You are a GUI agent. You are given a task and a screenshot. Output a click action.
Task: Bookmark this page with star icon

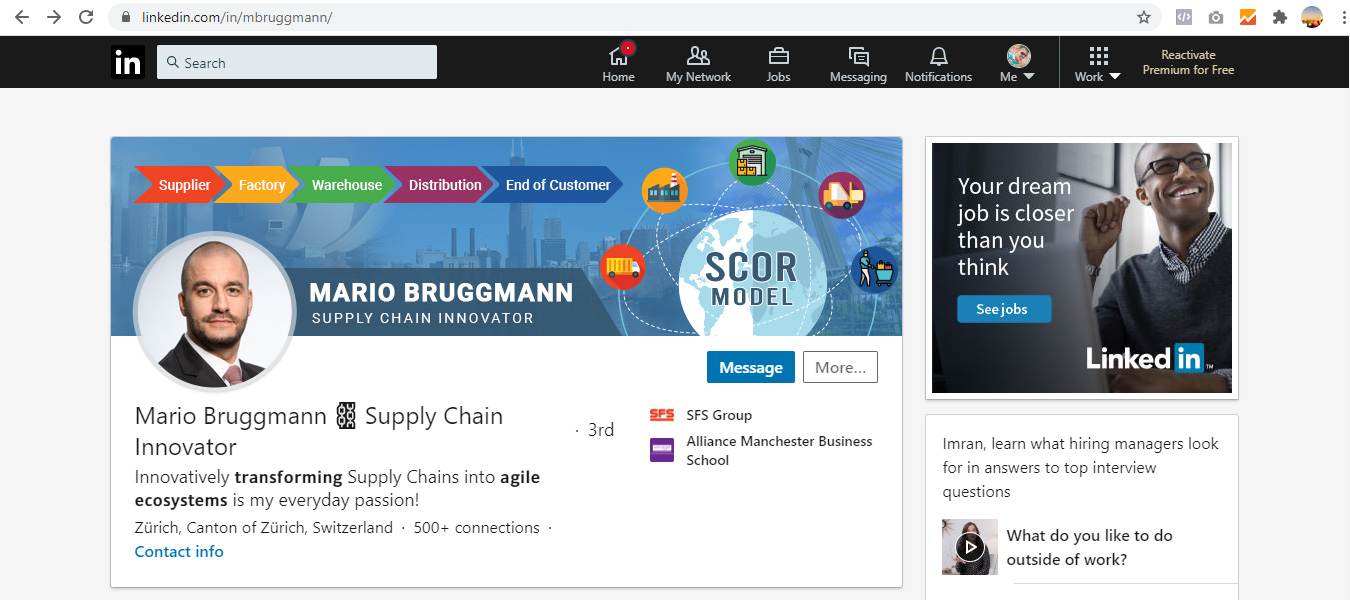(x=1144, y=17)
